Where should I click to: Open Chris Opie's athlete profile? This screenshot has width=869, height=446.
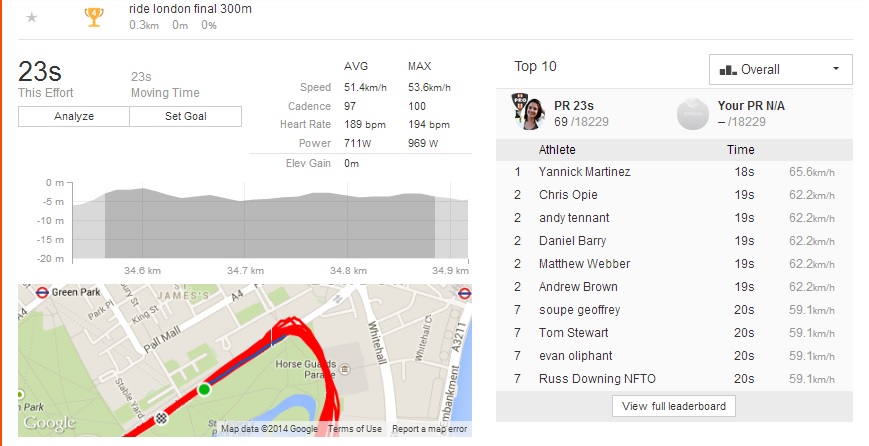coord(568,195)
